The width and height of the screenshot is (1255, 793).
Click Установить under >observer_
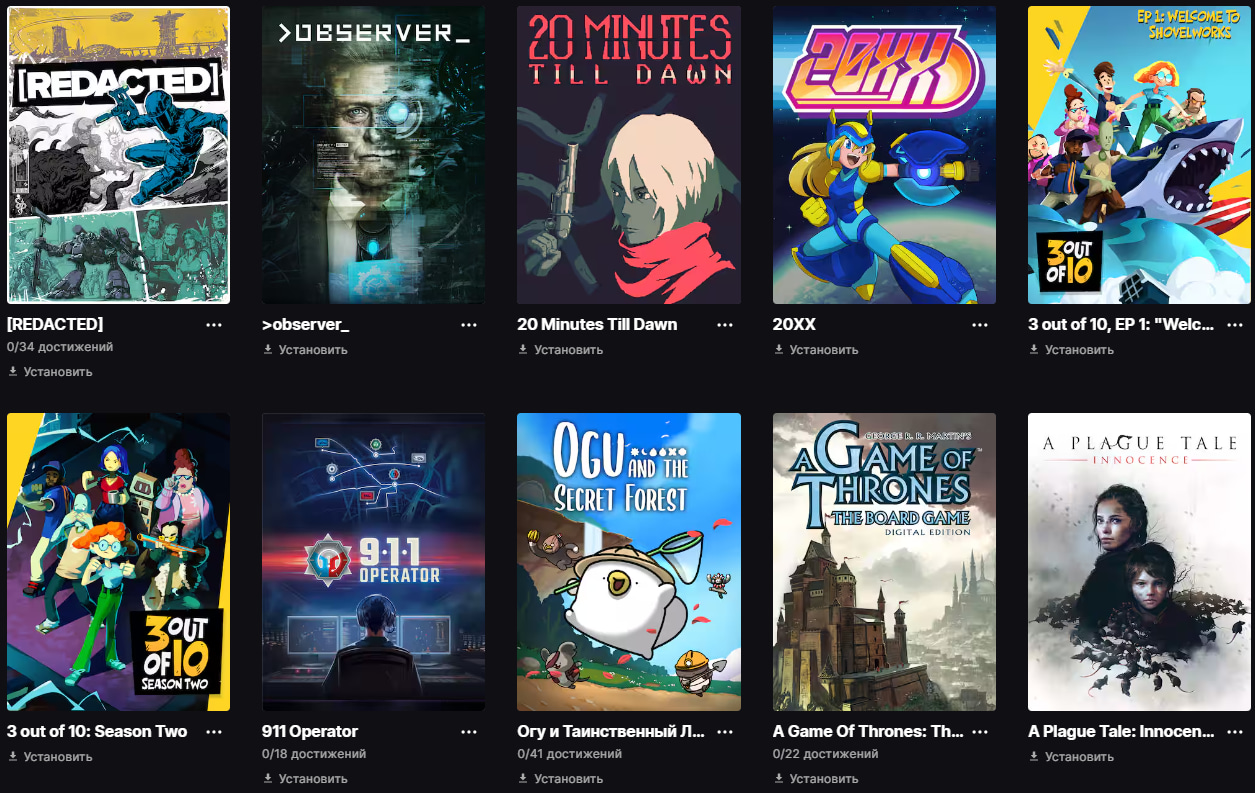[x=305, y=350]
